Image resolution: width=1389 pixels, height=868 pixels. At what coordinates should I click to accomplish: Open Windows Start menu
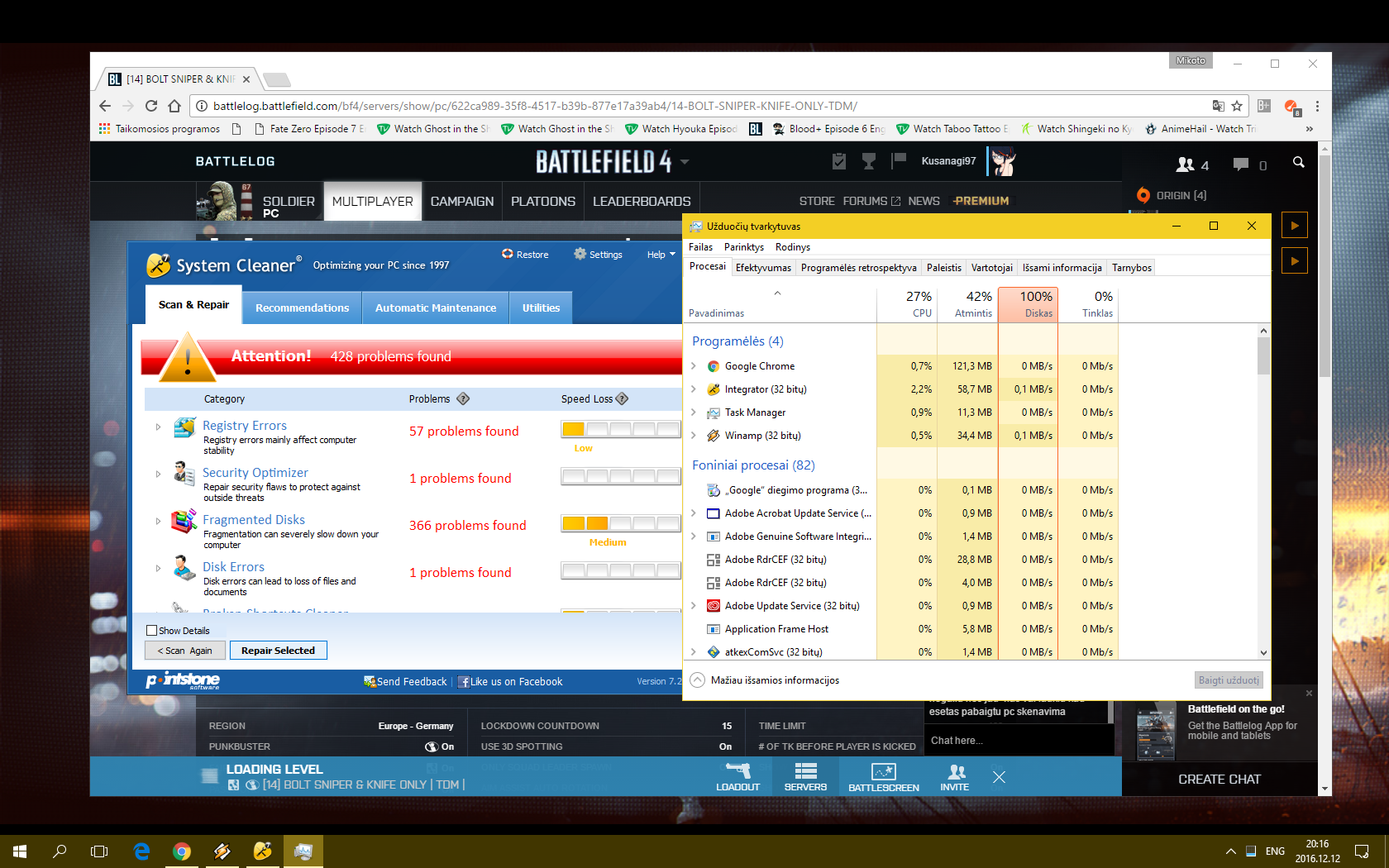pos(20,851)
